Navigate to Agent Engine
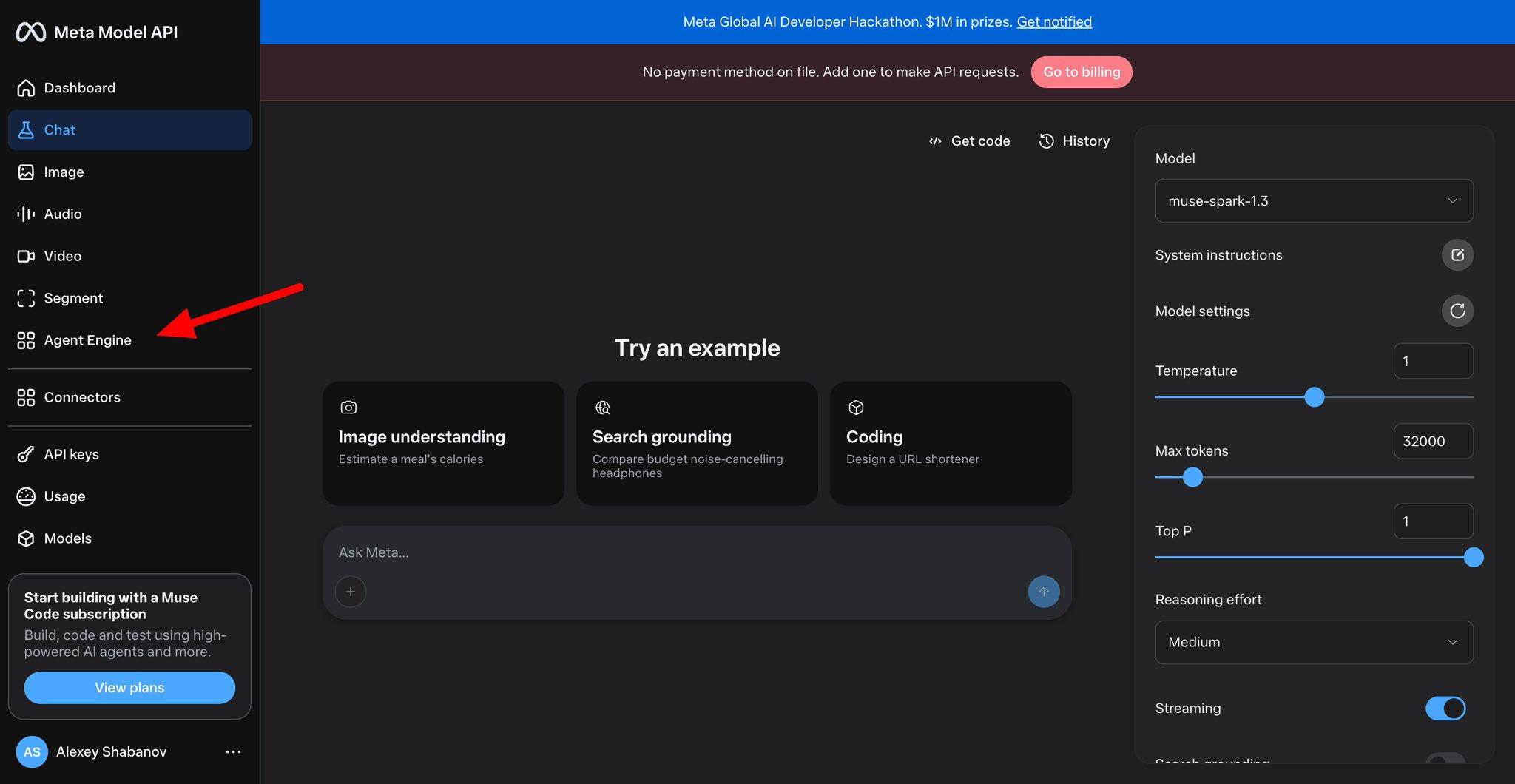Image resolution: width=1515 pixels, height=784 pixels. (129, 341)
